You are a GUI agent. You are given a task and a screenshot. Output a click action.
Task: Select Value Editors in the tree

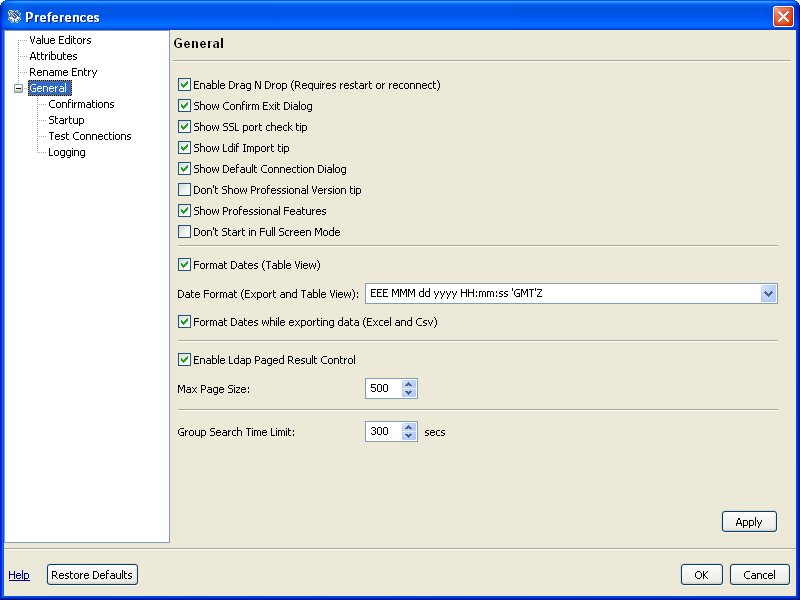60,40
